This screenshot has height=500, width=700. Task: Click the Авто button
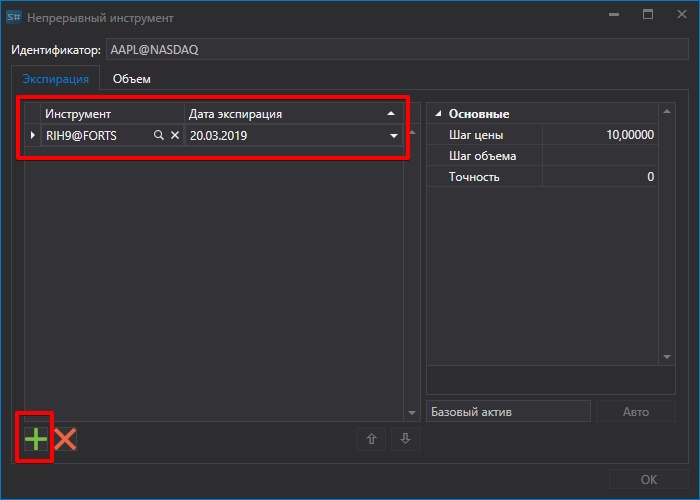pyautogui.click(x=636, y=412)
